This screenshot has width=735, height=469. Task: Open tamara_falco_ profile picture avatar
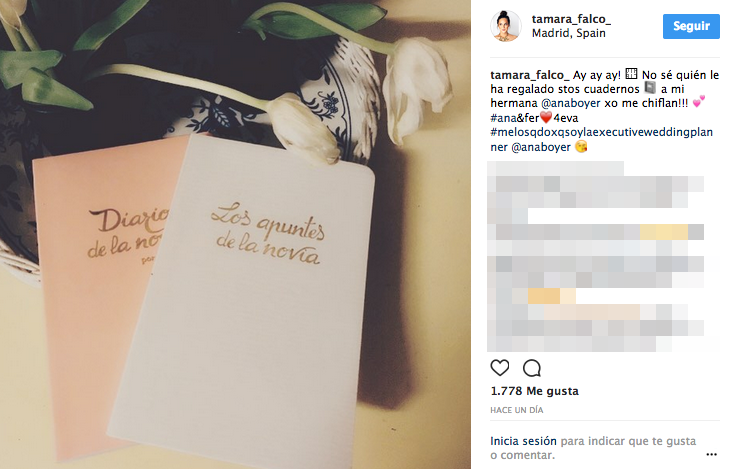pos(505,26)
